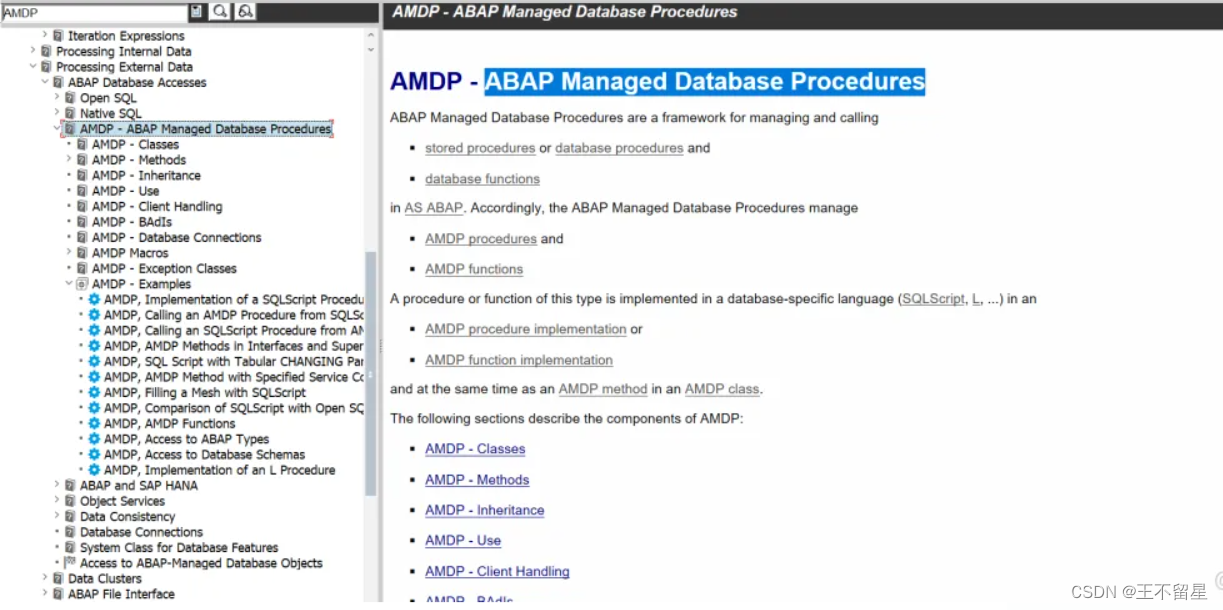Click the book icon of Data Consistency
Viewport: 1223px width, 610px height.
pos(70,517)
